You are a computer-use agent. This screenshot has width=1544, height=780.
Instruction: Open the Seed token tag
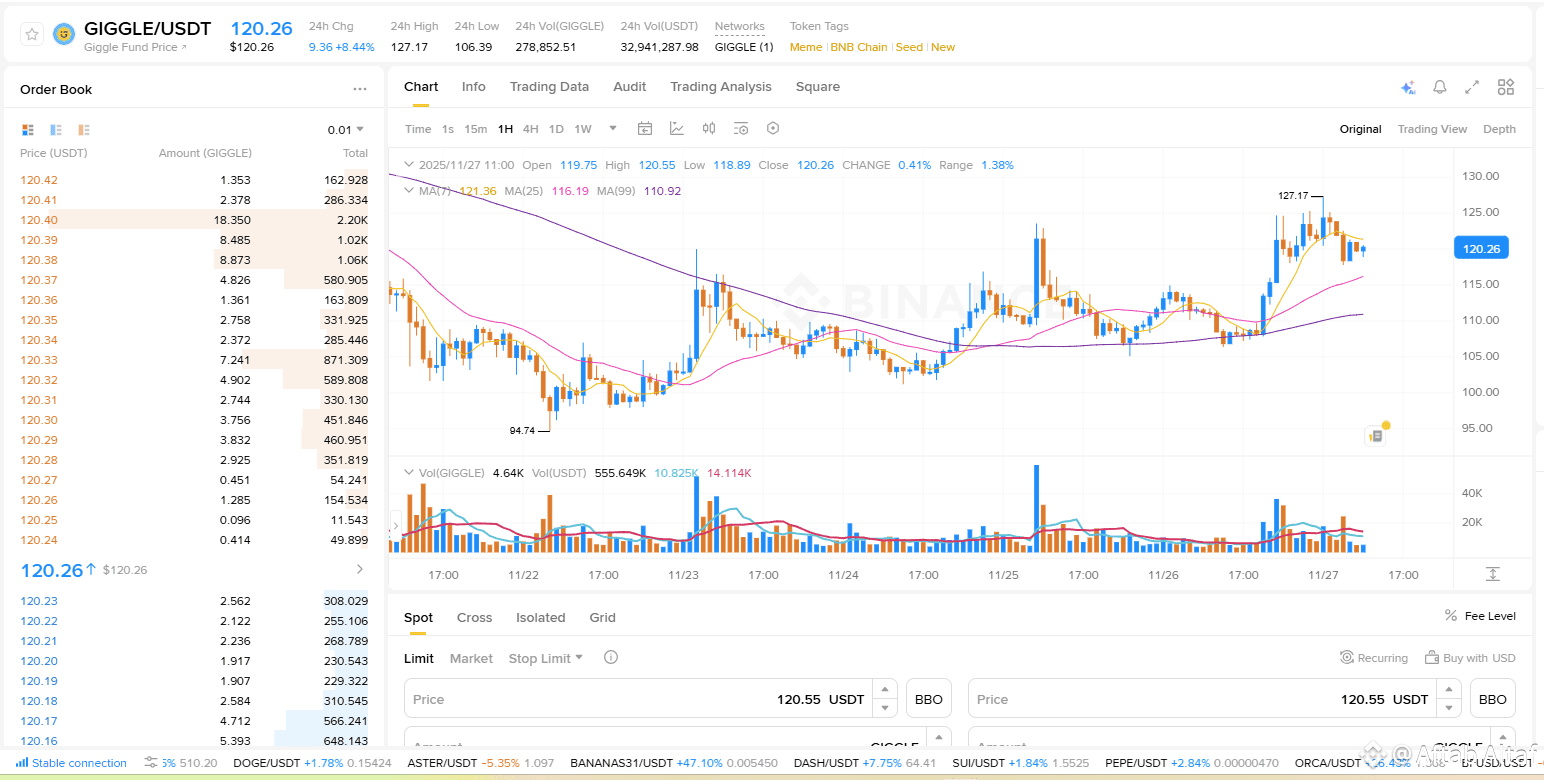tap(909, 47)
